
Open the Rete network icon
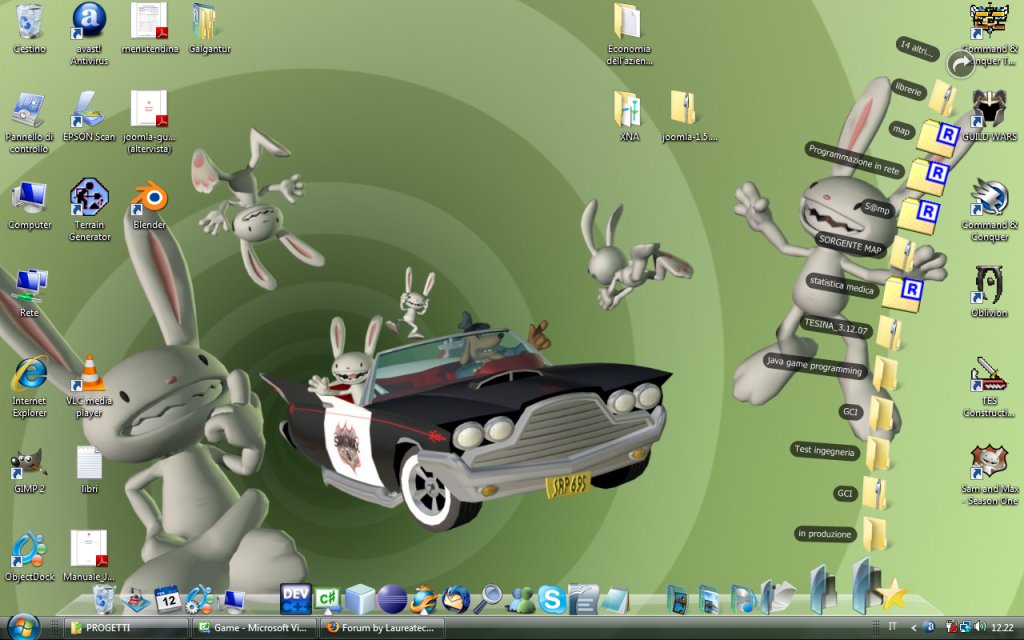tap(29, 293)
